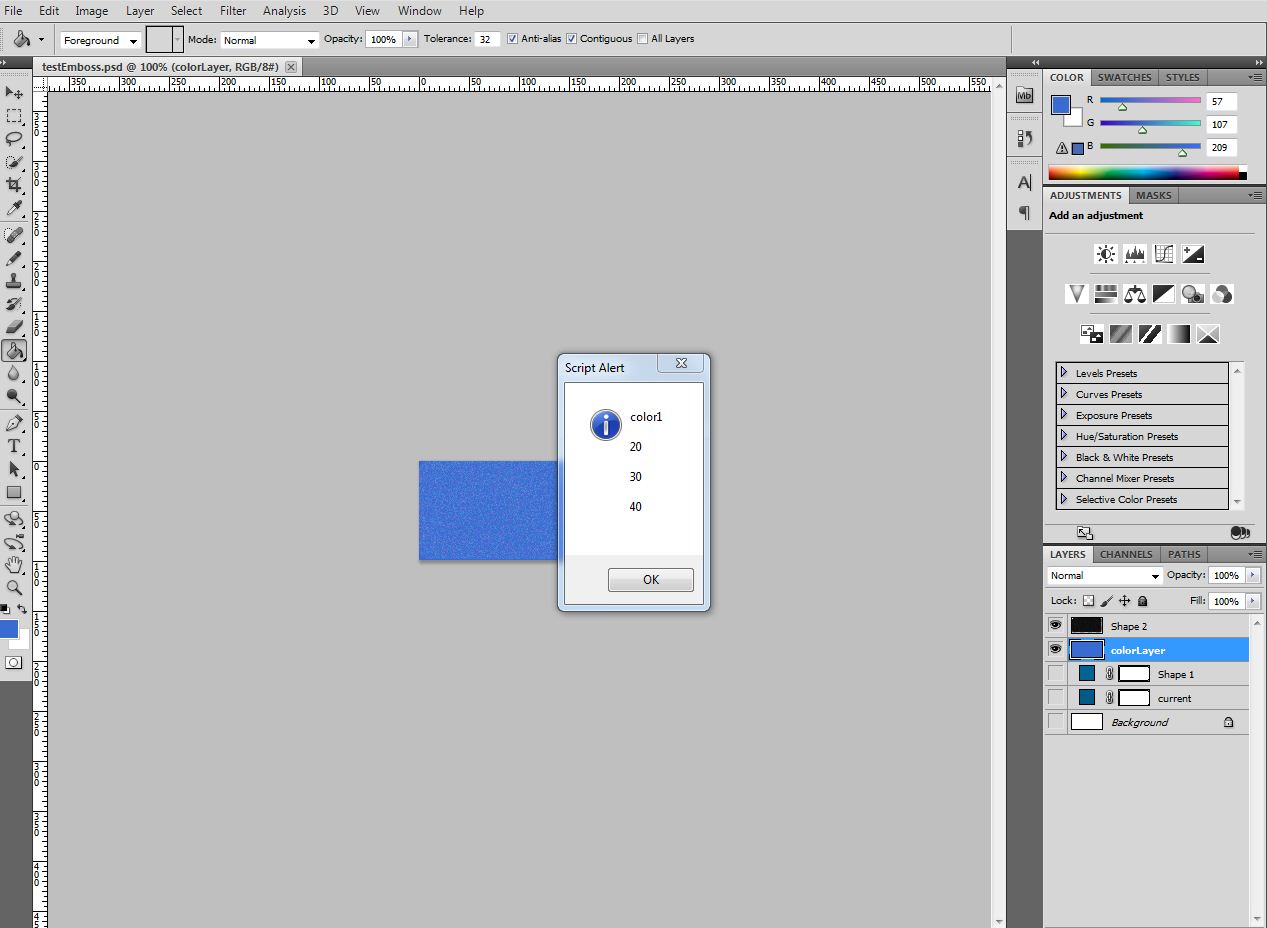Image resolution: width=1267 pixels, height=928 pixels.
Task: Show the Background layer
Action: pos(1055,721)
